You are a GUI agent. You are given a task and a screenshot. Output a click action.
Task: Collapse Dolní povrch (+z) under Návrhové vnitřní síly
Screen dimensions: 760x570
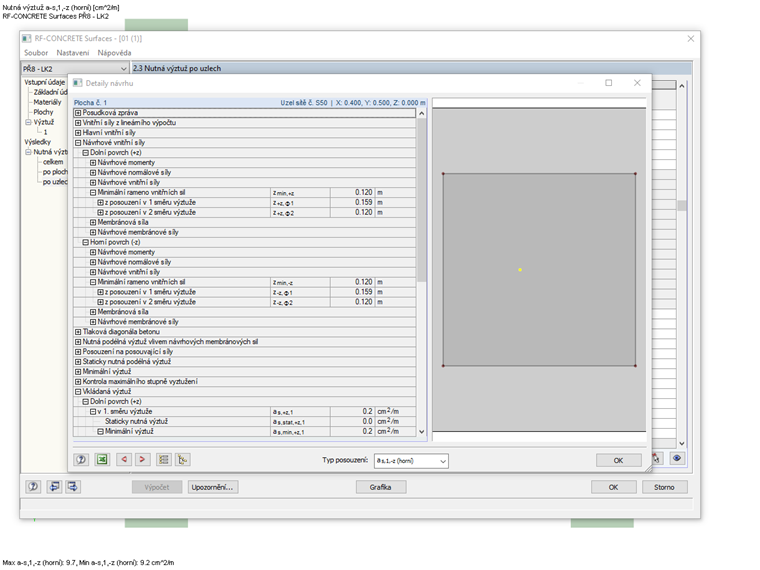85,153
